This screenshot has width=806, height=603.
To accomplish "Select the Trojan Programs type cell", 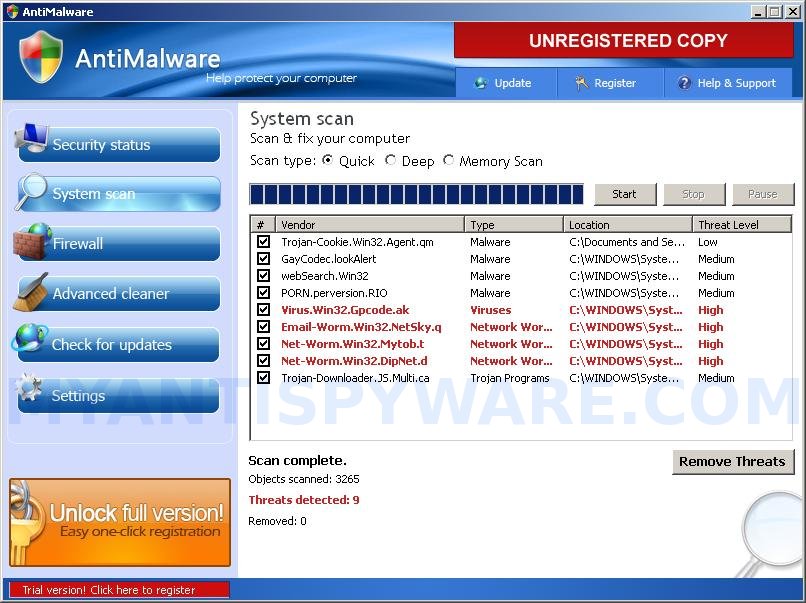I will click(x=510, y=378).
